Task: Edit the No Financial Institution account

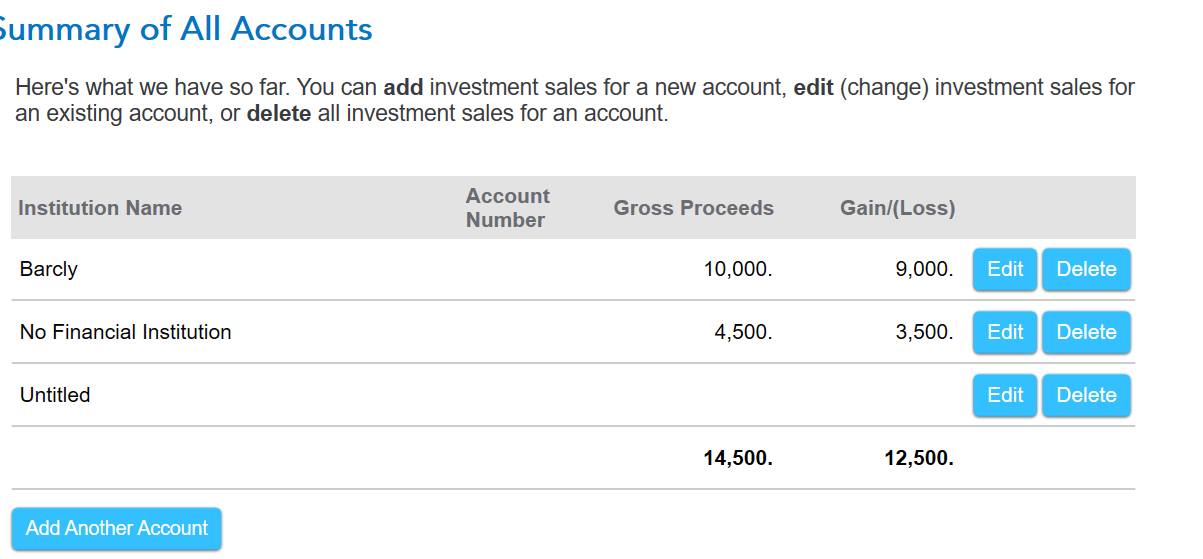Action: (1005, 332)
